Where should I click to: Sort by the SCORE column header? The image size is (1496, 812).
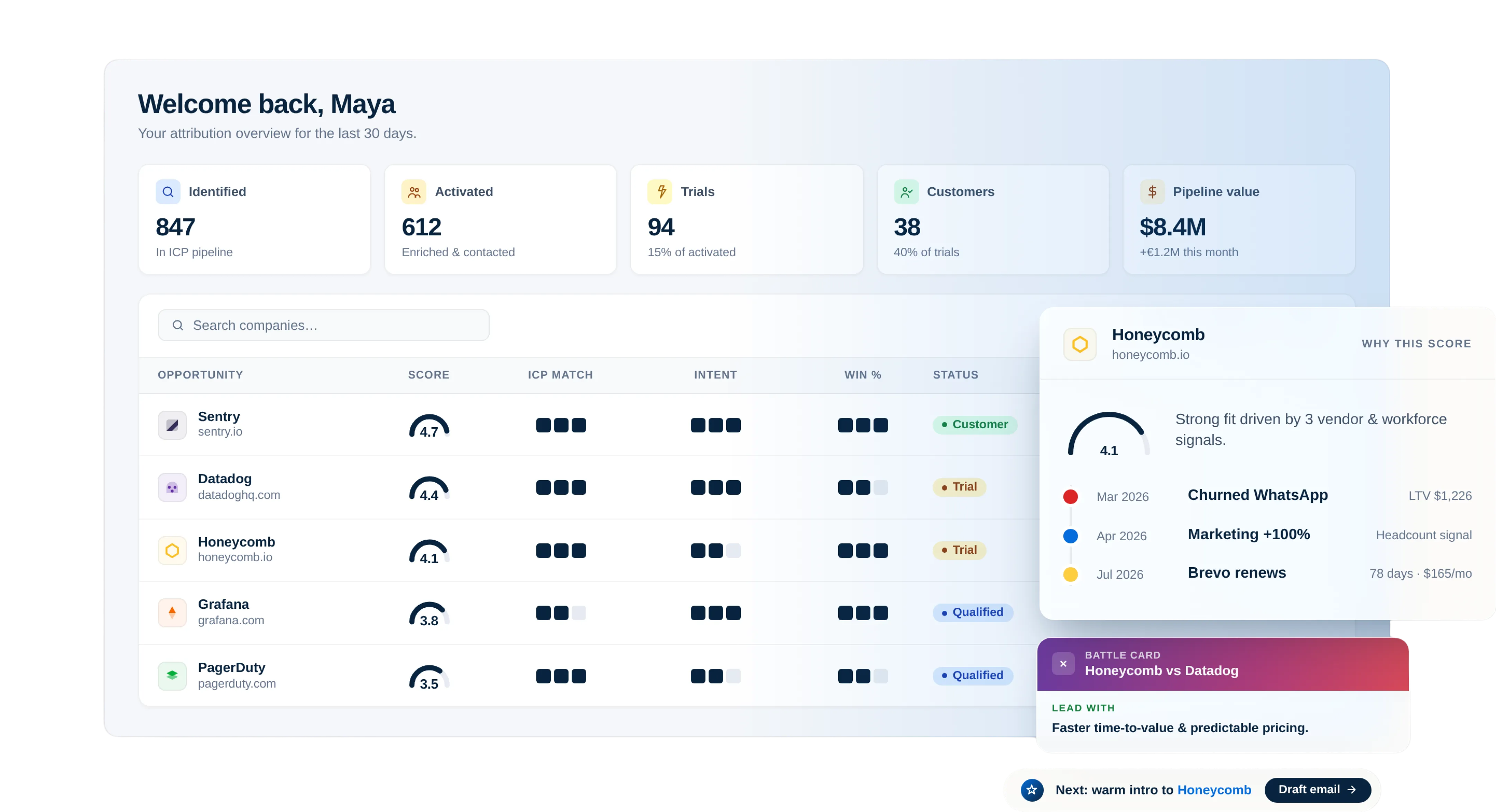pyautogui.click(x=428, y=375)
